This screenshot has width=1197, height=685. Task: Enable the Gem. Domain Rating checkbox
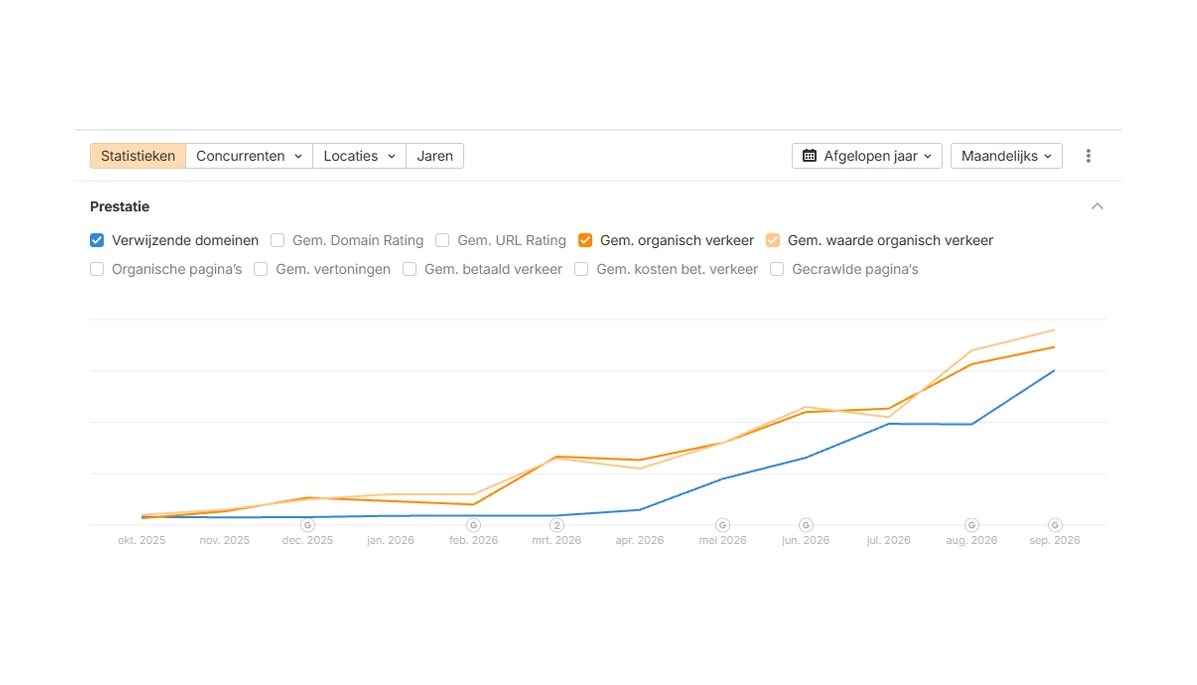(x=278, y=241)
